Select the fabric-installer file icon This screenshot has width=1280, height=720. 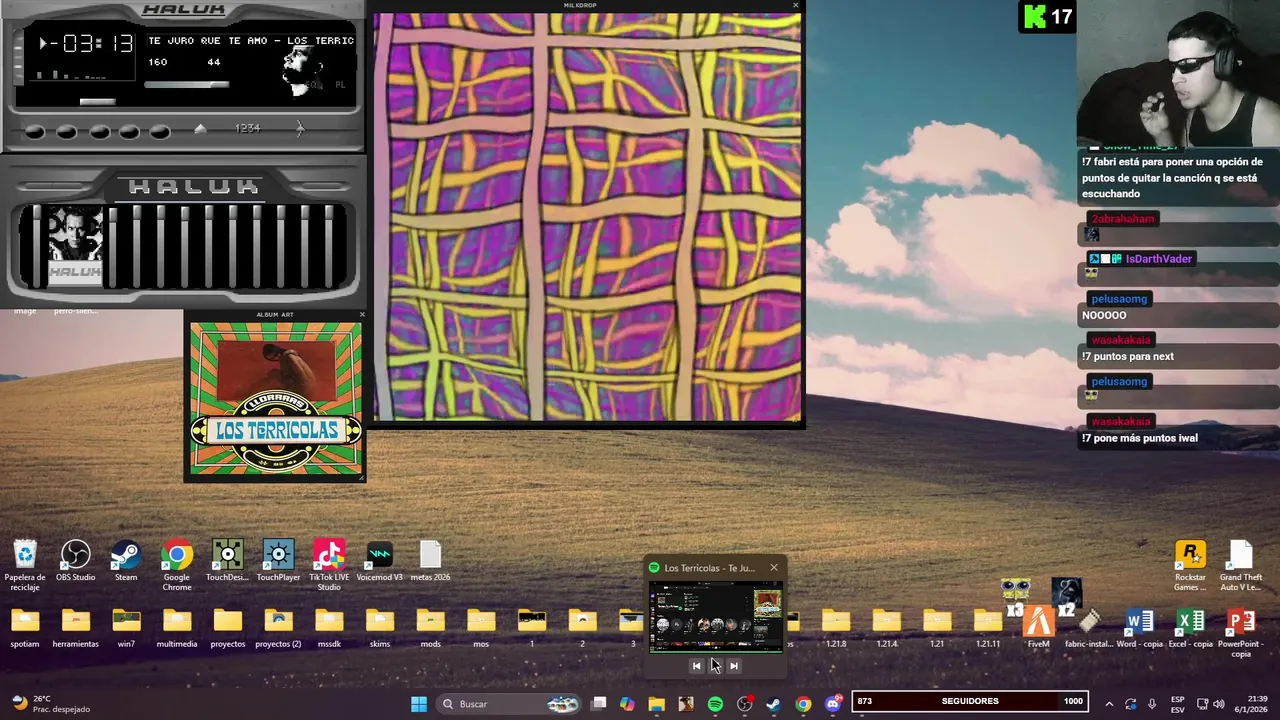[1088, 627]
